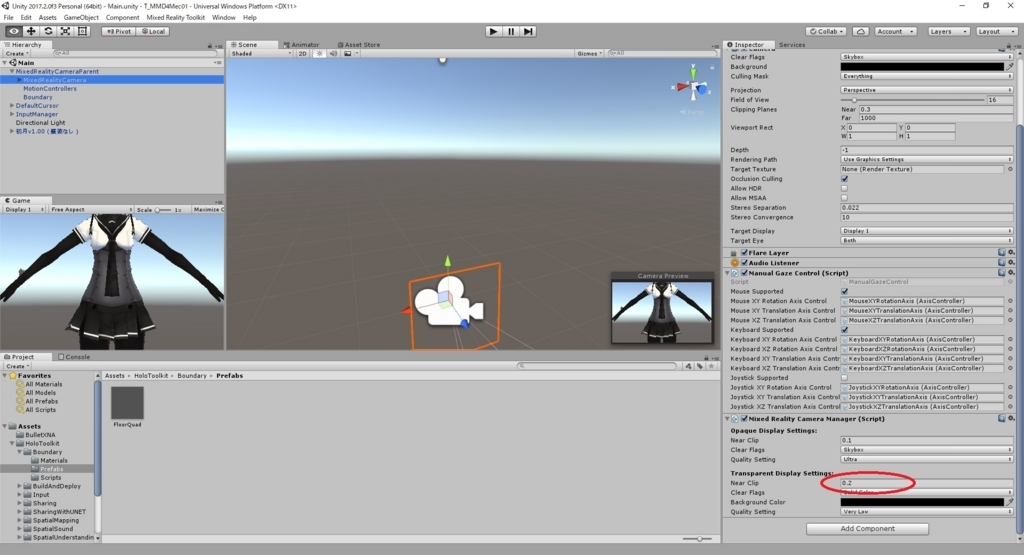Select the camera object in Scene
The image size is (1024, 555).
coord(450,304)
